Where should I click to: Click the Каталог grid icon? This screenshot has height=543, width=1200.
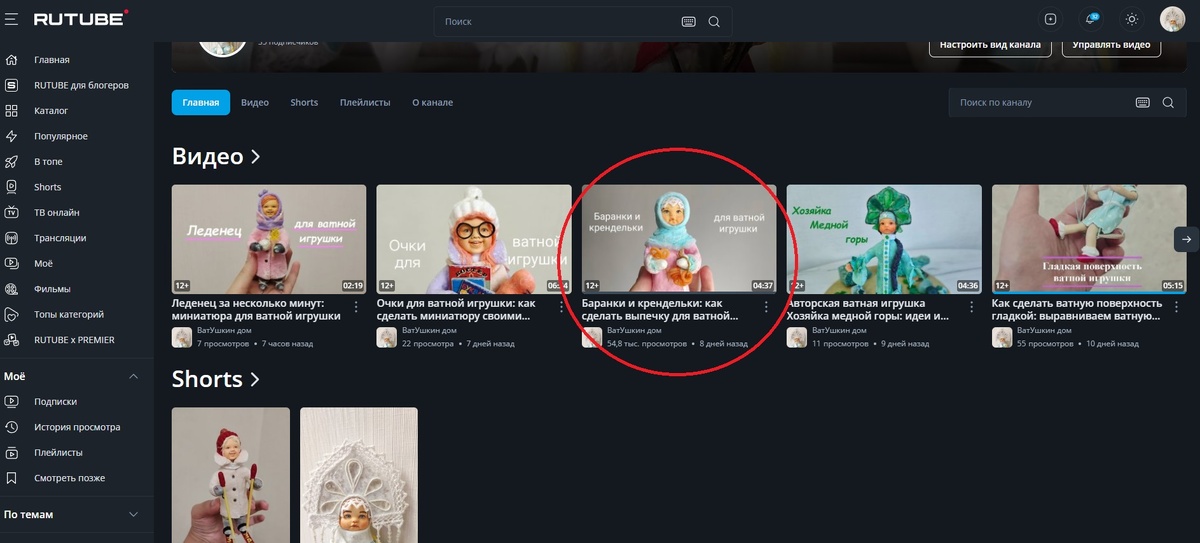pos(12,111)
